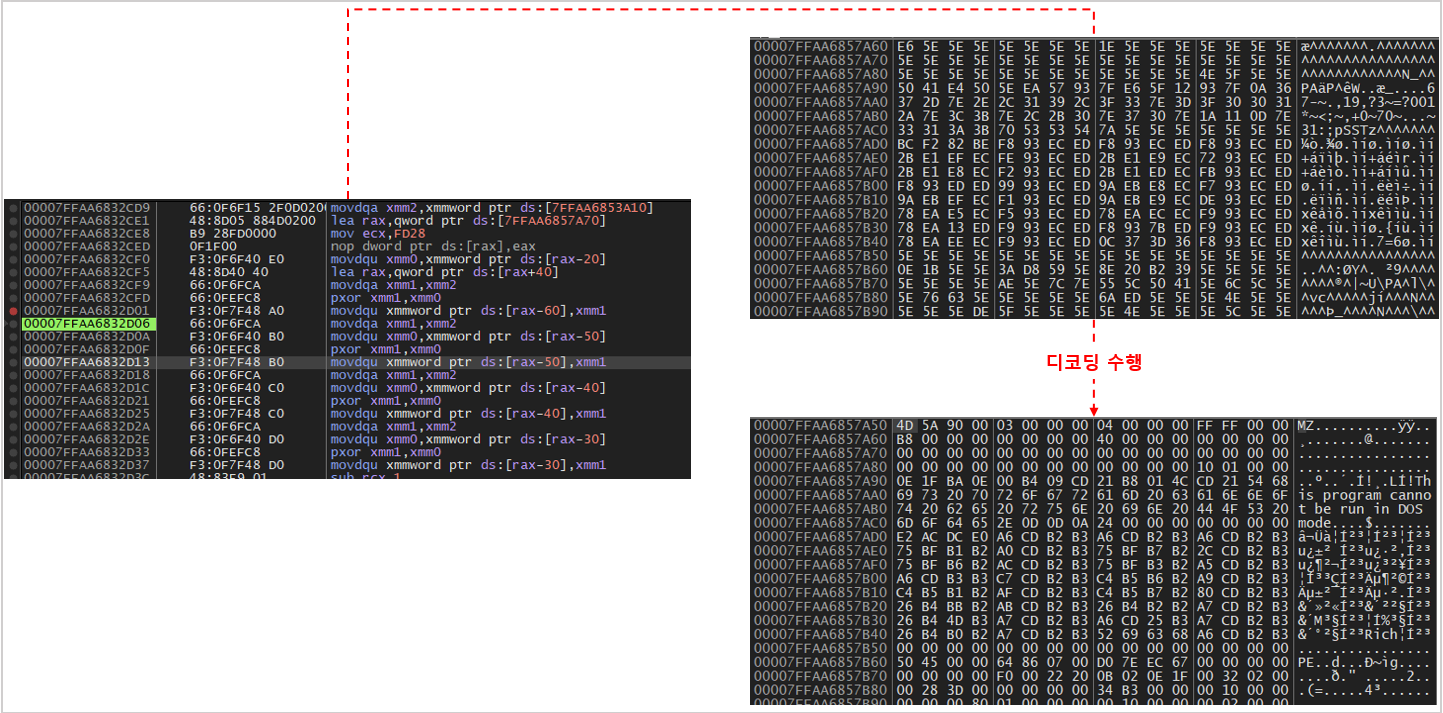The image size is (1443, 713).
Task: Click breakpoint dot next to 00007FFAA6832D25
Action: 12,413
